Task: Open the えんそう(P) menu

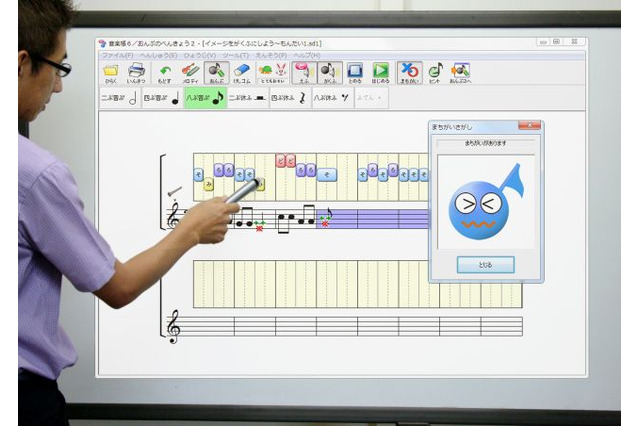Action: [x=271, y=55]
